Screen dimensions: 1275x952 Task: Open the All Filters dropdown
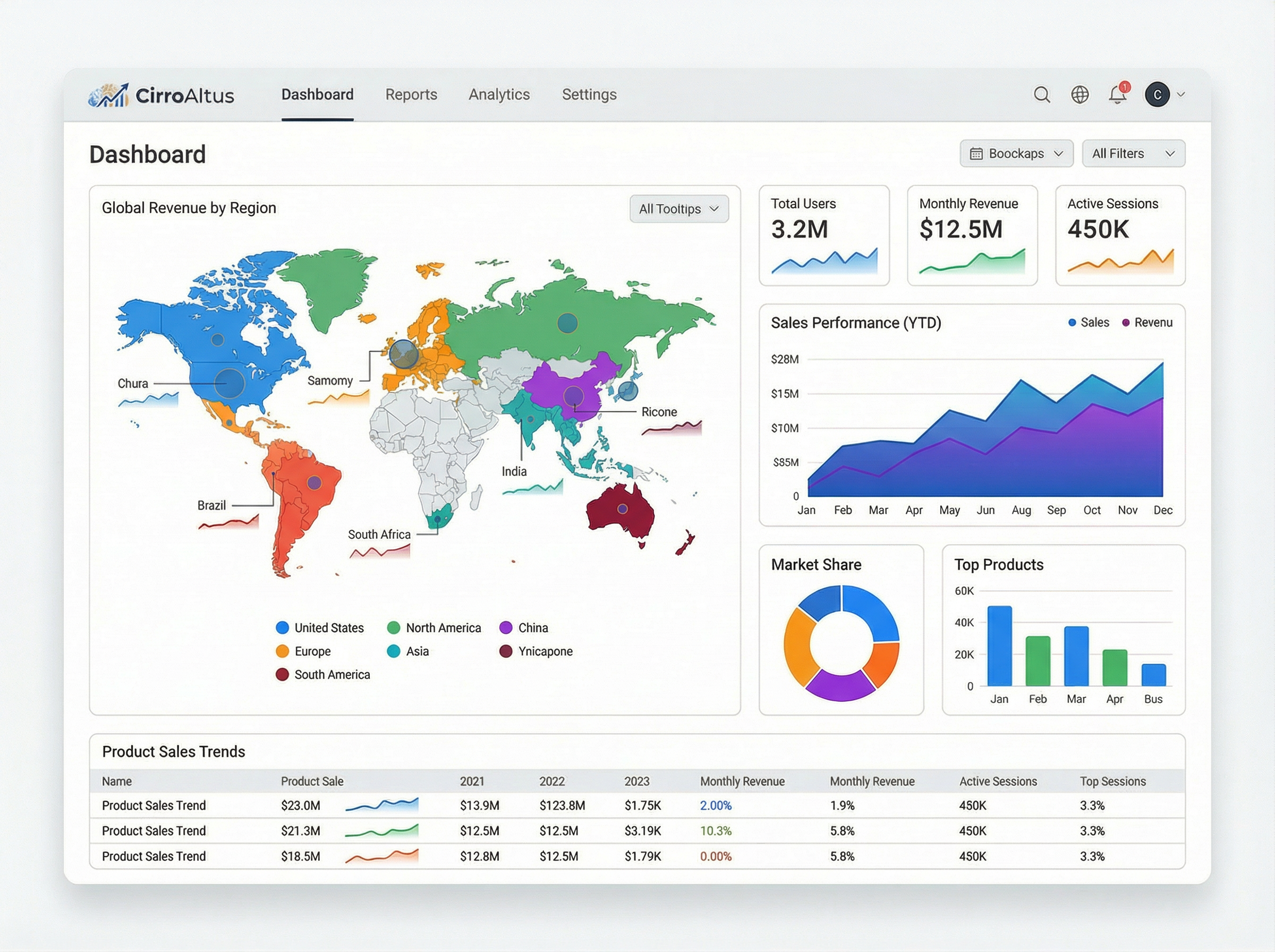pyautogui.click(x=1133, y=154)
